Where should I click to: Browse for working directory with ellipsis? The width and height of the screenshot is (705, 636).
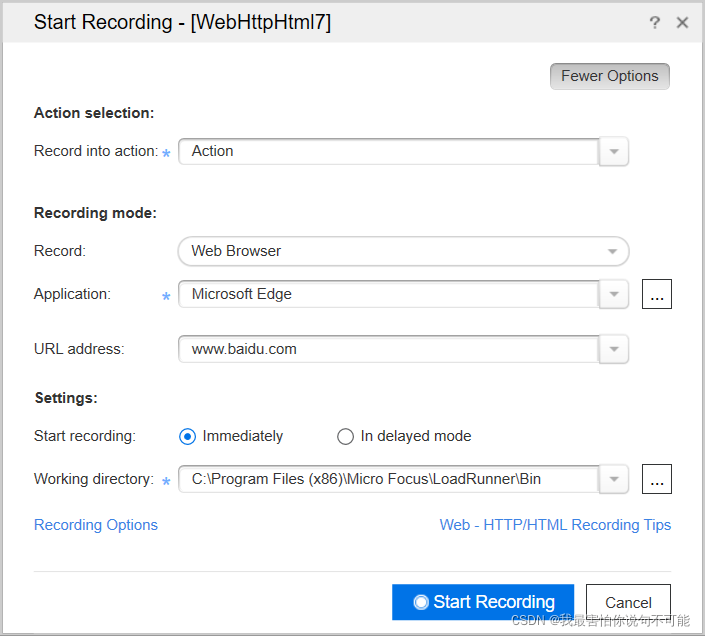(x=656, y=479)
